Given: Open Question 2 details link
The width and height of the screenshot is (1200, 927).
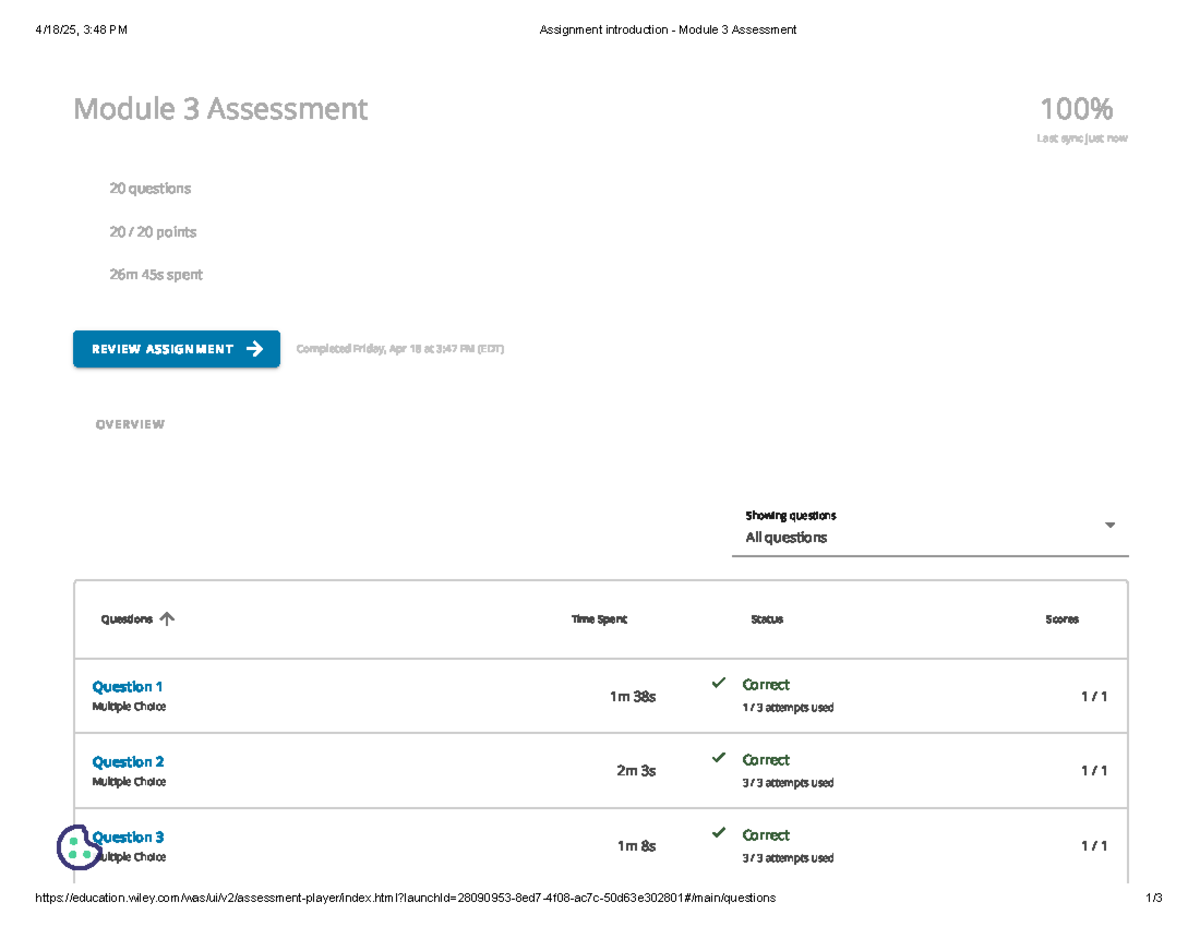Looking at the screenshot, I should tap(128, 761).
